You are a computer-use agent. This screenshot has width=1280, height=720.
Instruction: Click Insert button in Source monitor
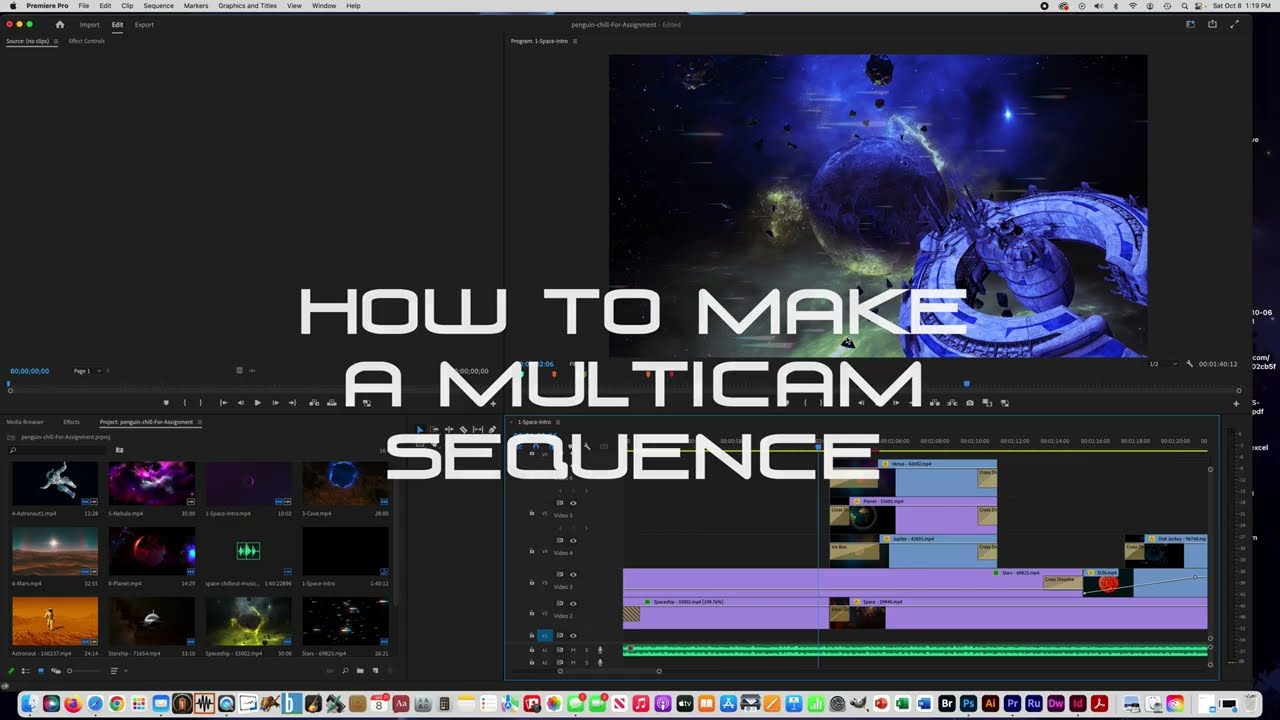314,403
